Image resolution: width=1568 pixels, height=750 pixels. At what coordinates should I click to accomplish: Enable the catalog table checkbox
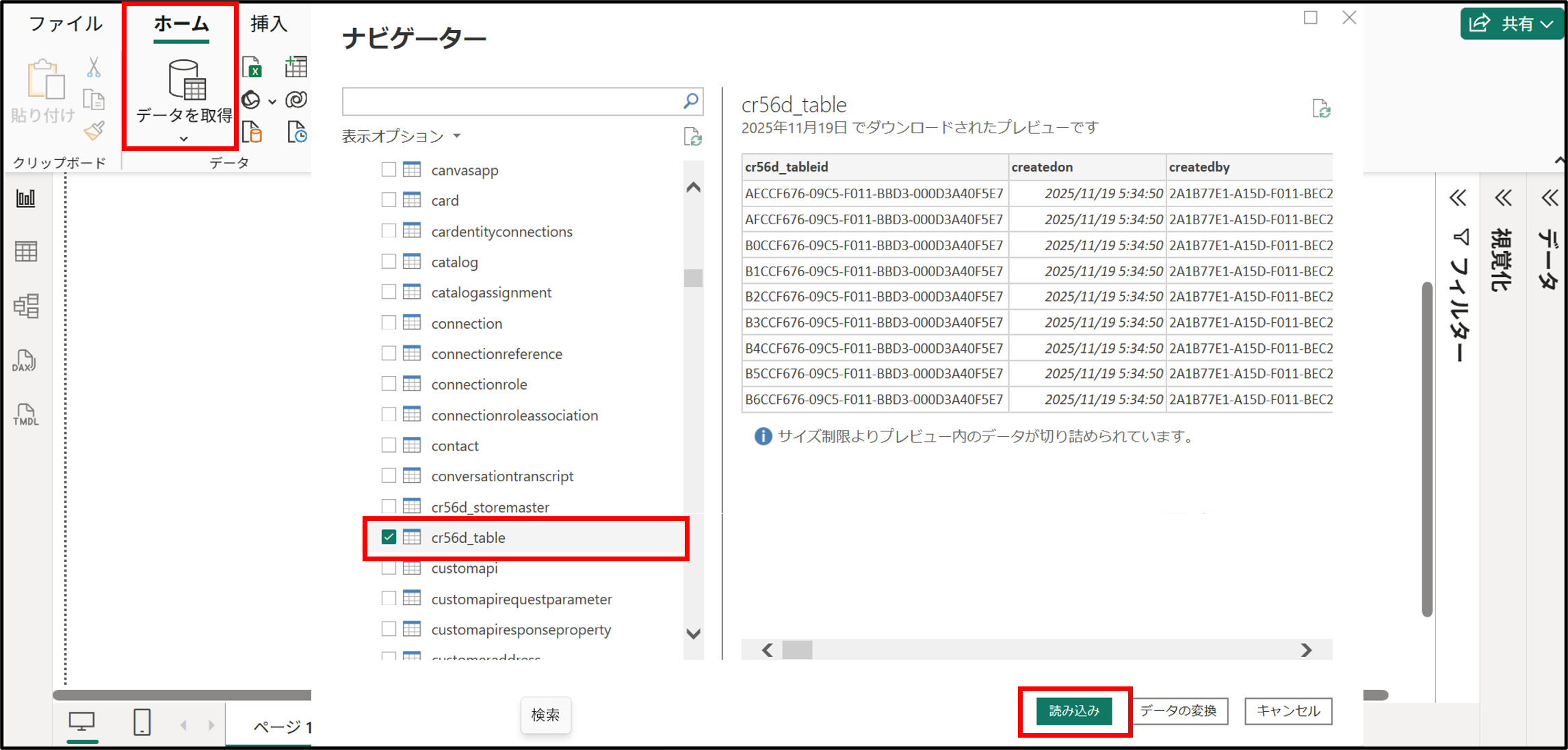[389, 262]
